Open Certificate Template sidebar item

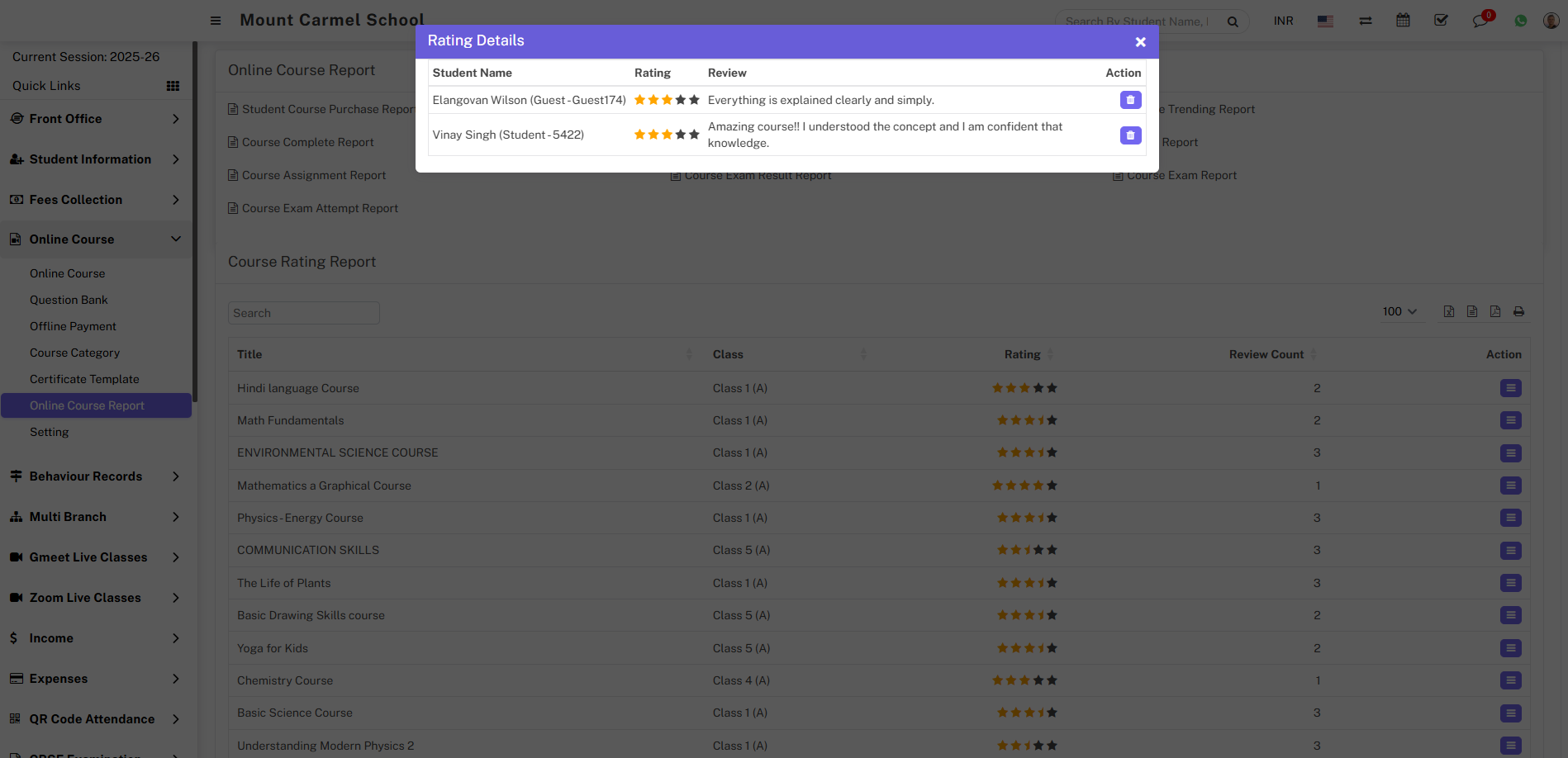(84, 379)
